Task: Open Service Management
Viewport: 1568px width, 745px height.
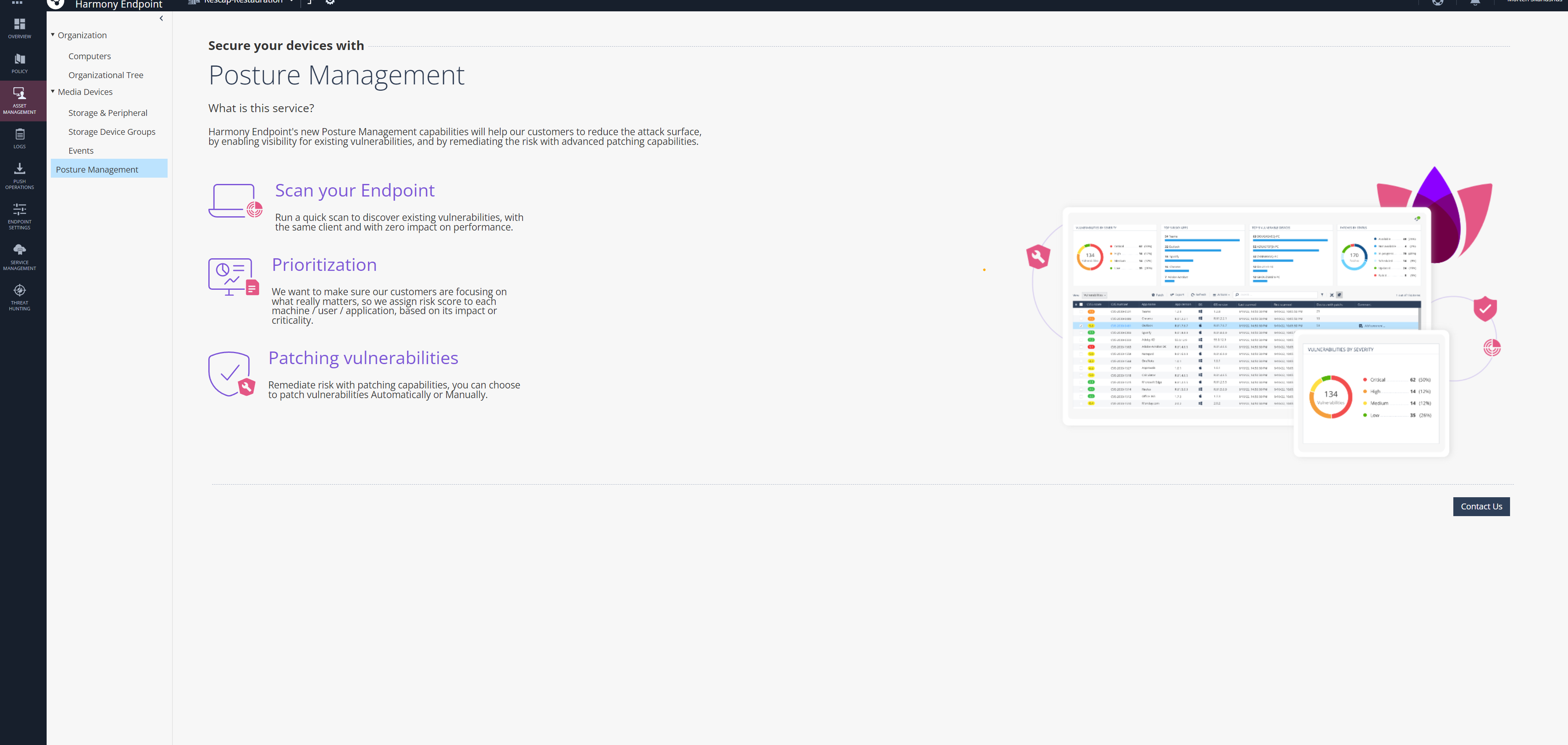Action: (19, 256)
